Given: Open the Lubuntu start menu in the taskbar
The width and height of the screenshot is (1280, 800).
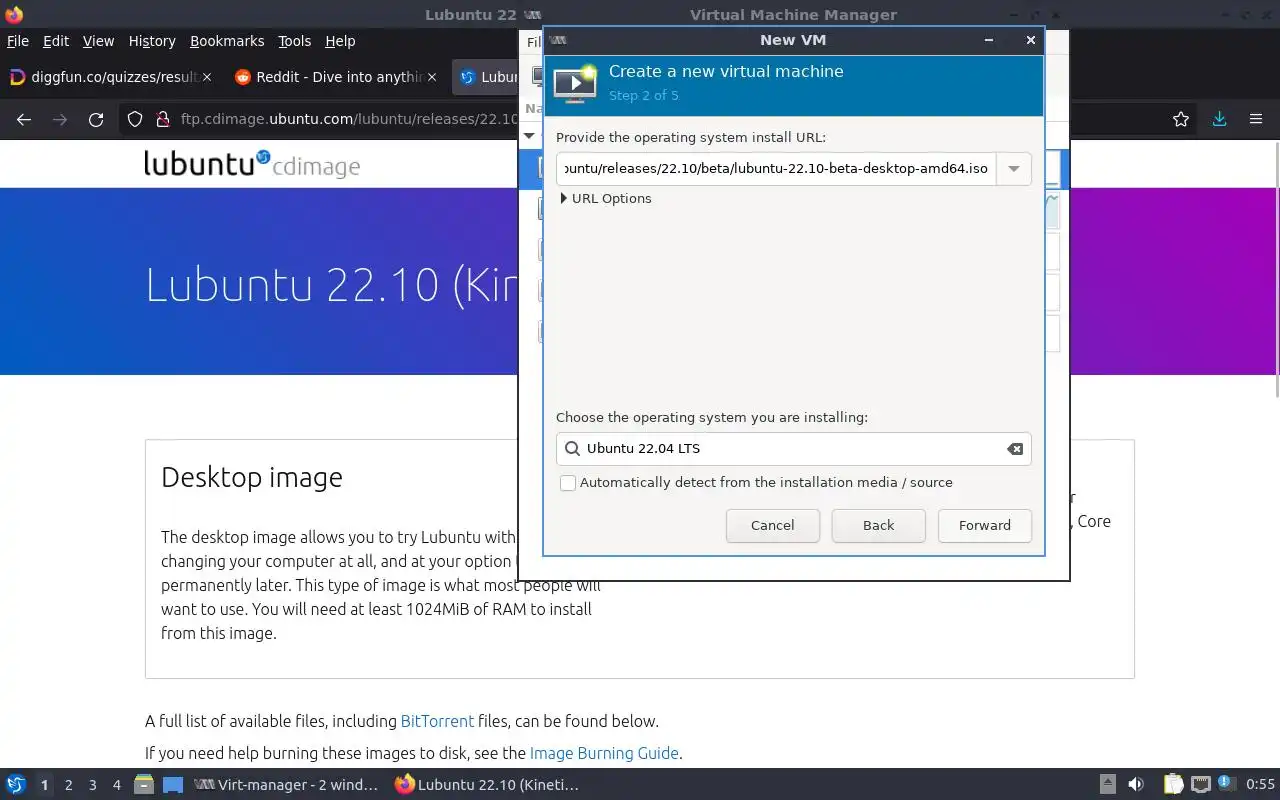Looking at the screenshot, I should 16,785.
